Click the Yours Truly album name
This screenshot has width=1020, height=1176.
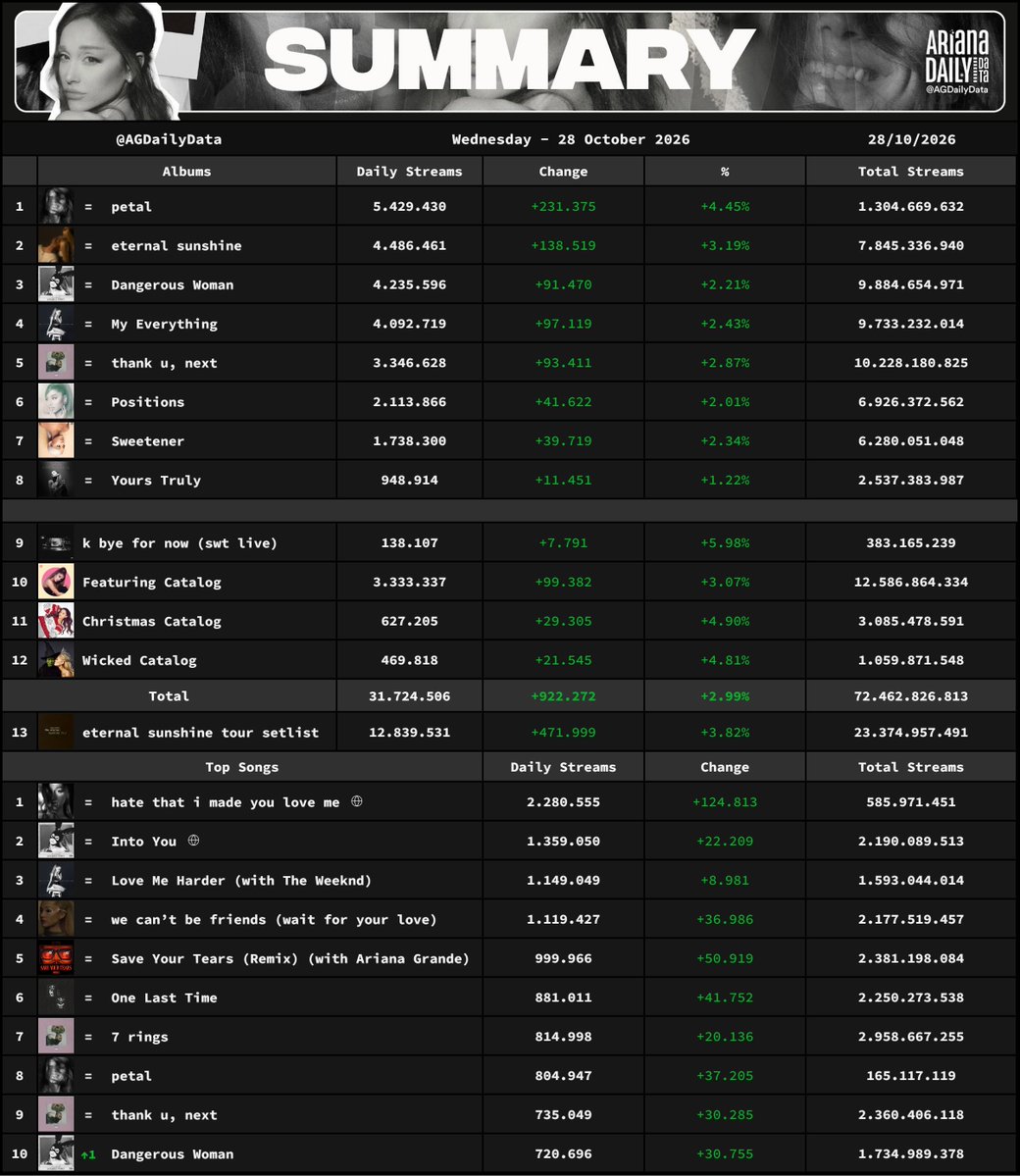156,480
